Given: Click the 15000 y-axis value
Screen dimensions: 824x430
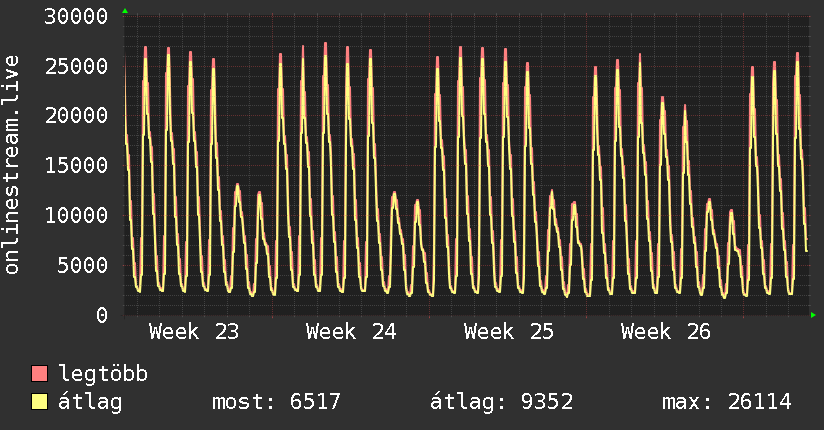Looking at the screenshot, I should click(76, 166).
